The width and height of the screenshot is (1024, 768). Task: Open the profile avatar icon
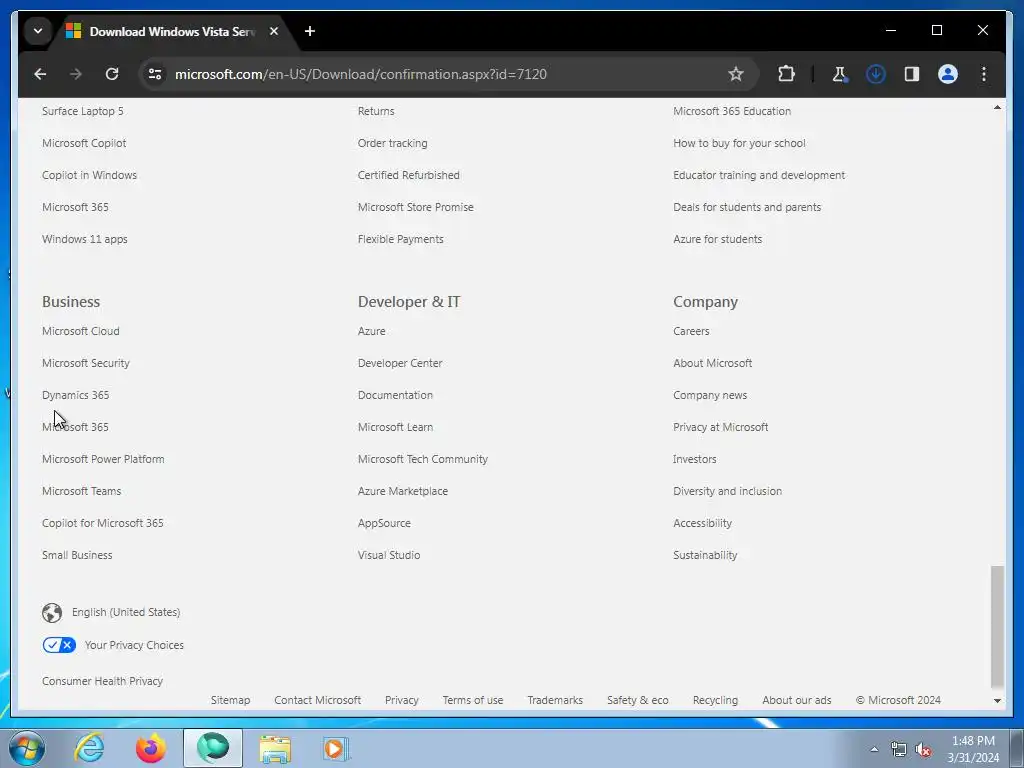(x=948, y=74)
